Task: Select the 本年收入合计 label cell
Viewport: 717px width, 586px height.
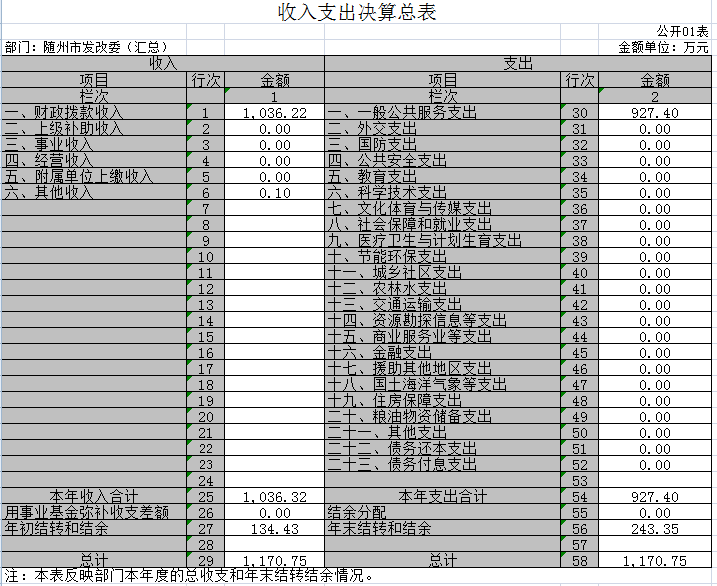Action: [94, 496]
